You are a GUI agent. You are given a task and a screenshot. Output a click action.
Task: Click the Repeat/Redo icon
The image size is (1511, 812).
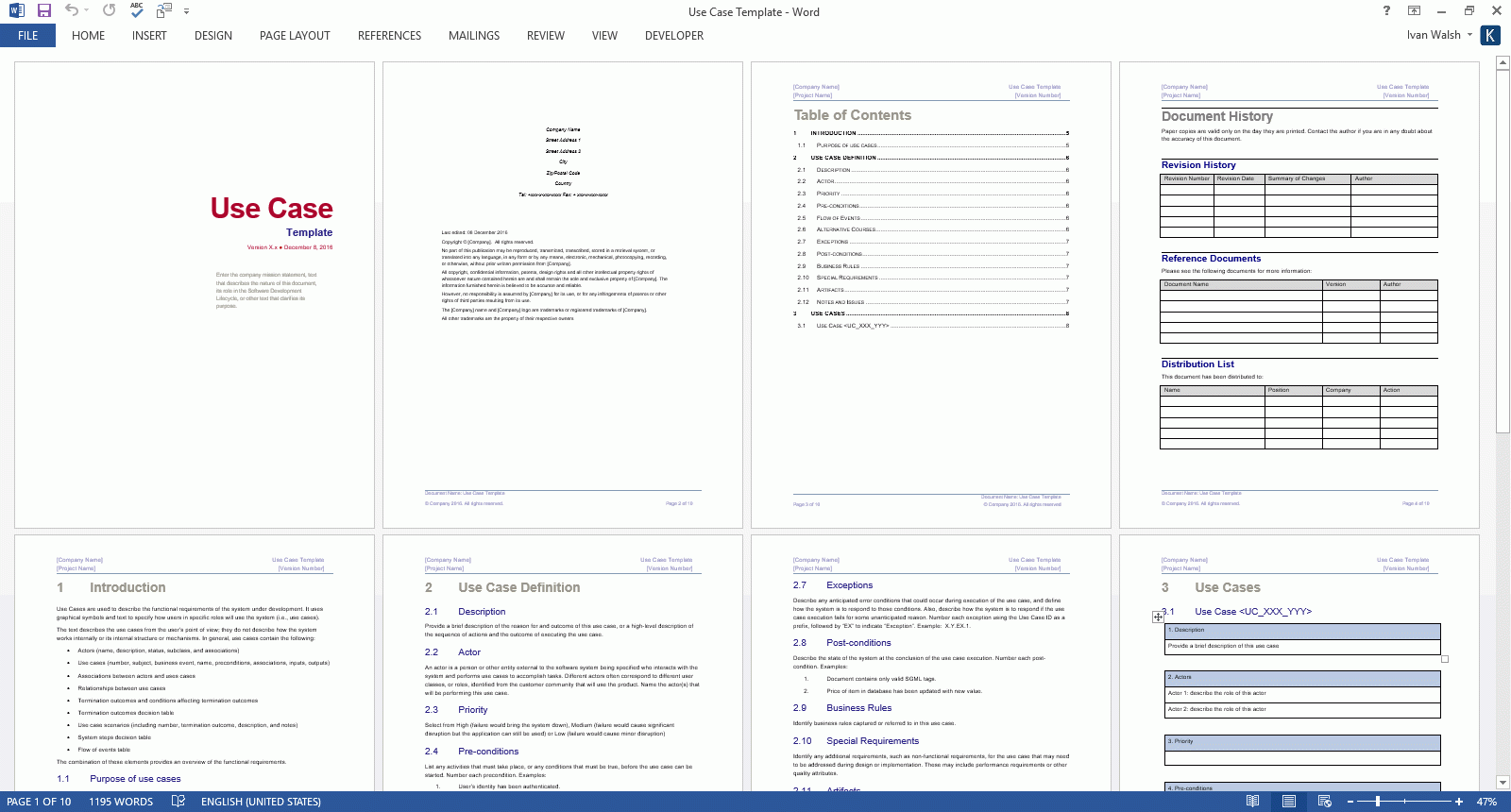click(x=110, y=10)
